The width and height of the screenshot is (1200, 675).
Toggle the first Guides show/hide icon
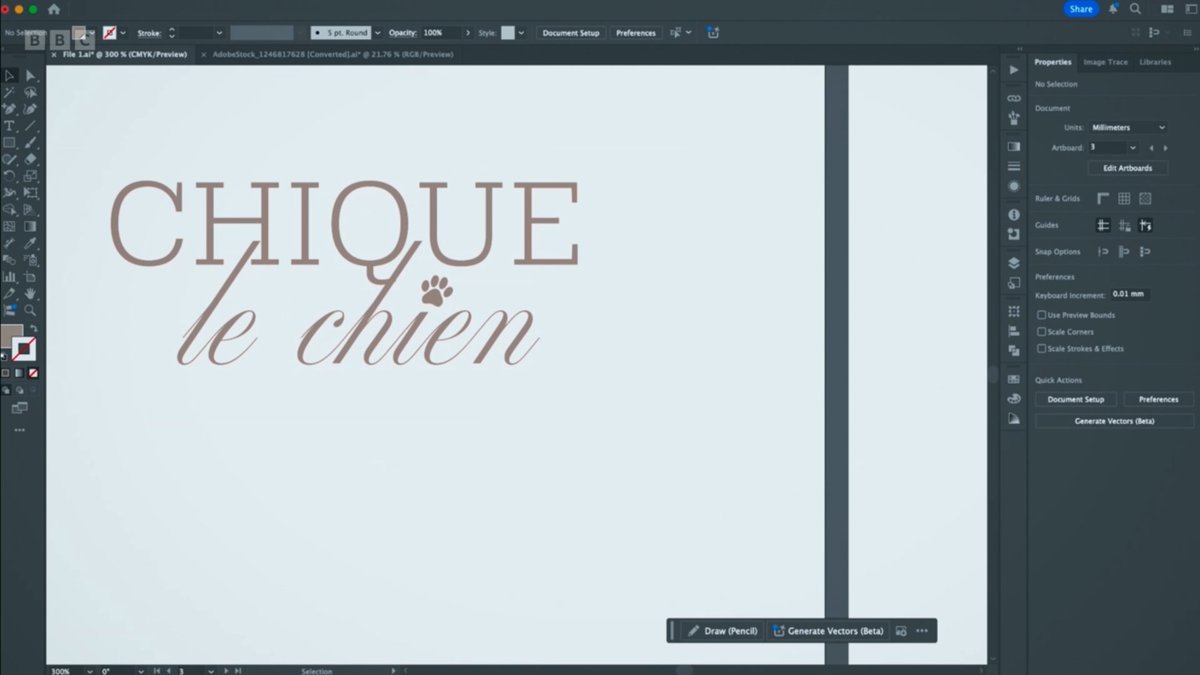coord(1103,226)
